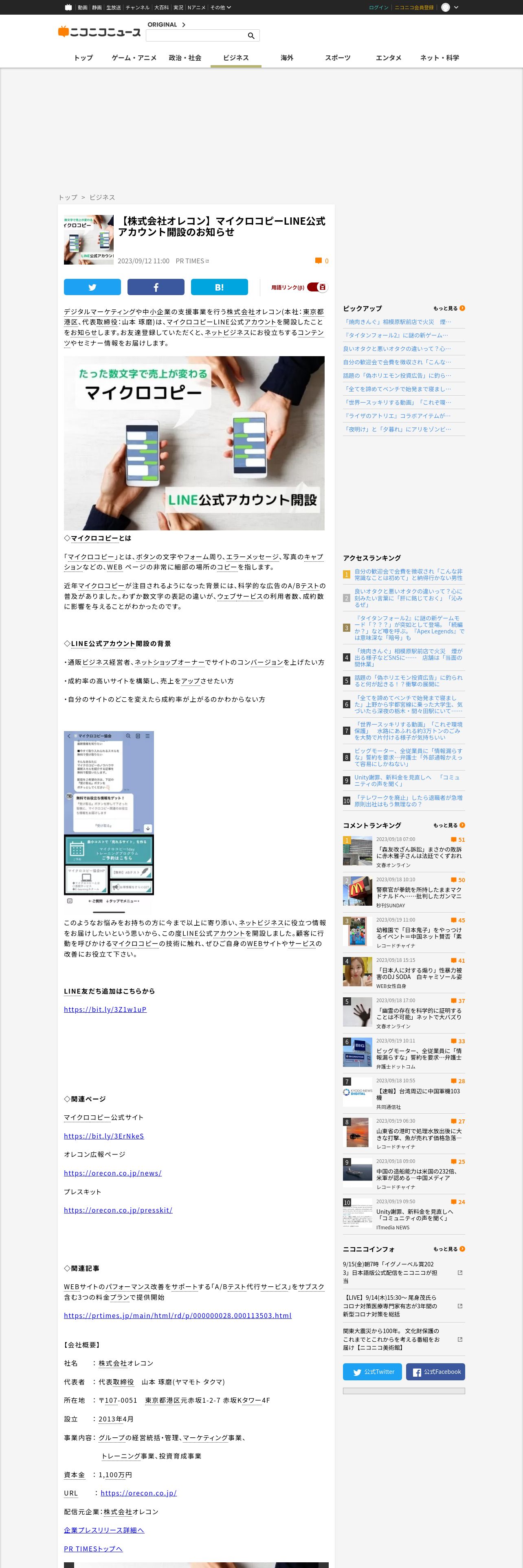Click the ビジネス breadcrumb link
The image size is (523, 1568).
[x=102, y=197]
